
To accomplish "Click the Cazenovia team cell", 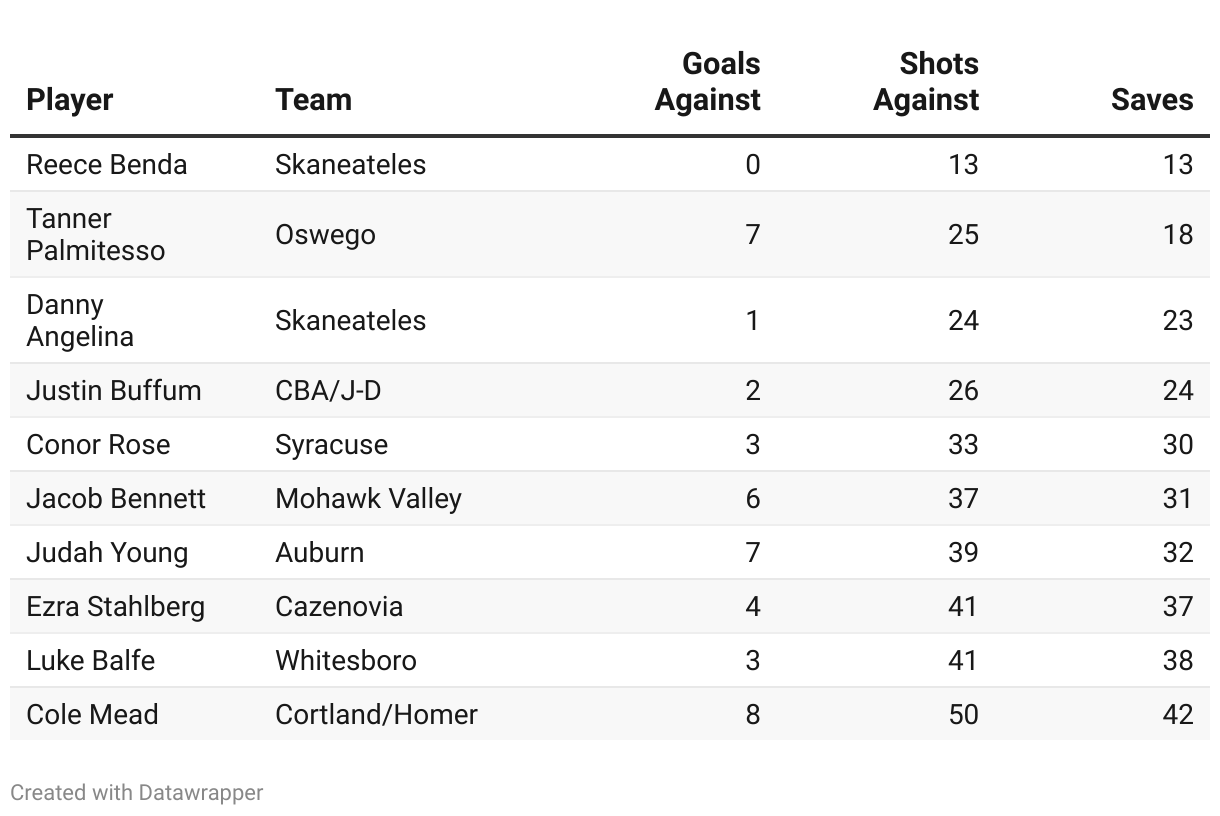I will tap(339, 606).
